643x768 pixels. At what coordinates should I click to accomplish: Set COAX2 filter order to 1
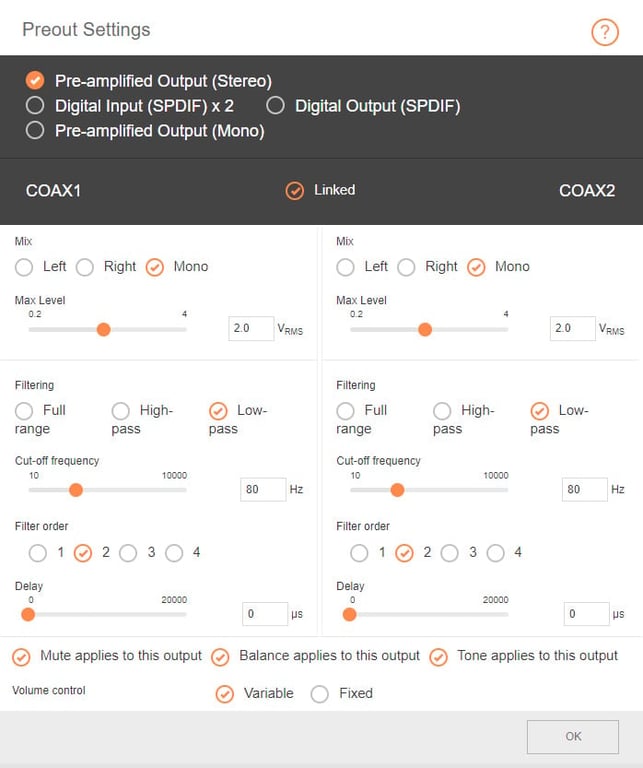coord(359,553)
